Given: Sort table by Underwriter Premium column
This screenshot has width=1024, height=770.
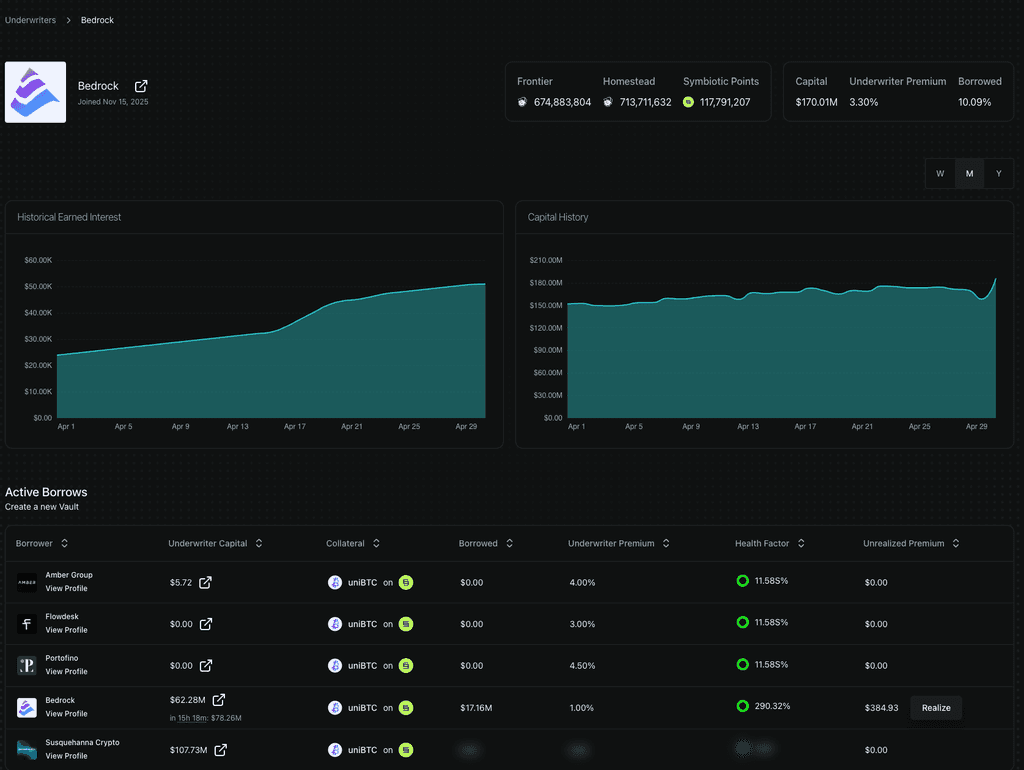Looking at the screenshot, I should click(x=666, y=543).
